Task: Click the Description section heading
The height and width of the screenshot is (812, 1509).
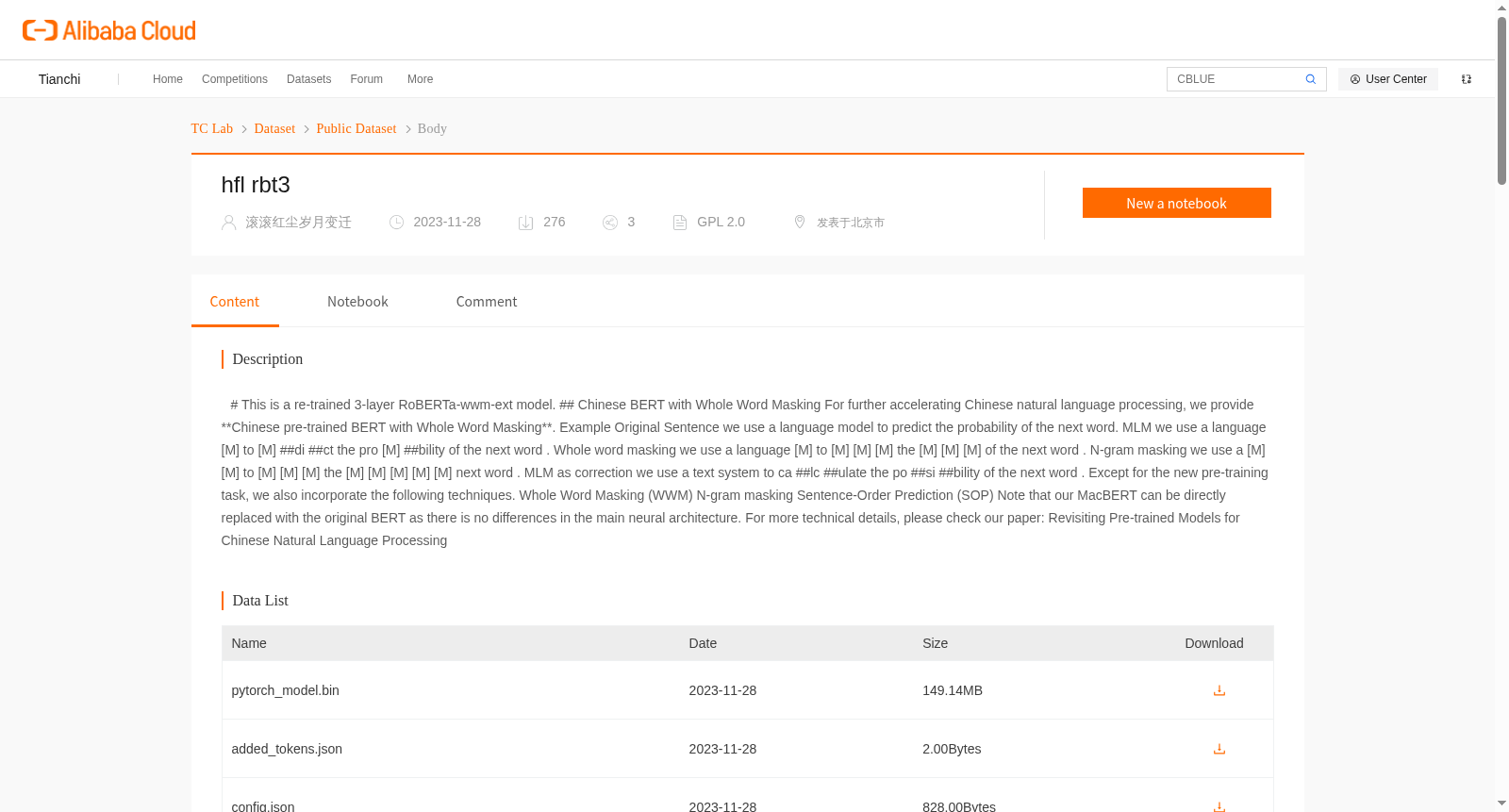Action: pyautogui.click(x=268, y=359)
